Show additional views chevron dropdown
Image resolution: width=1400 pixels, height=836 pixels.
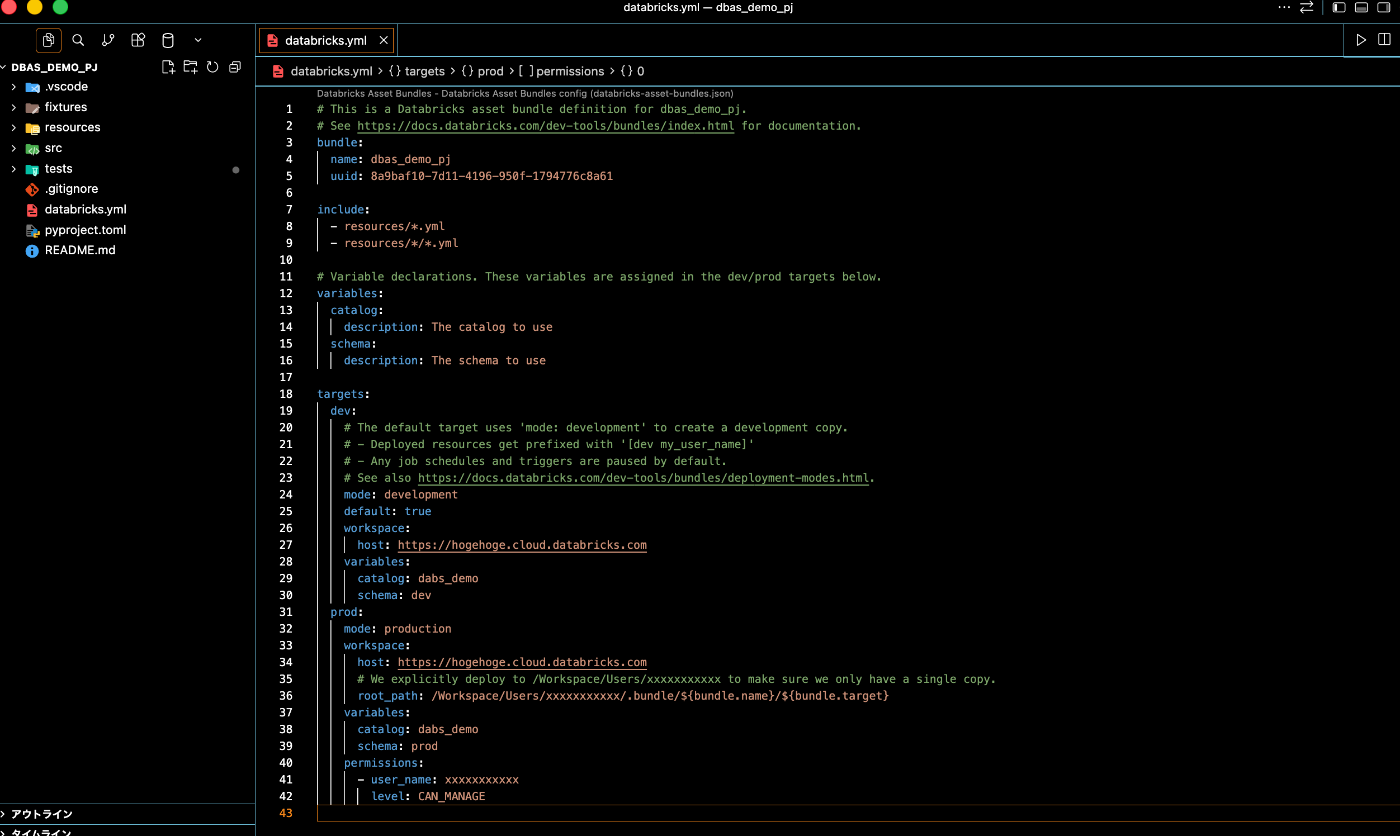click(198, 40)
